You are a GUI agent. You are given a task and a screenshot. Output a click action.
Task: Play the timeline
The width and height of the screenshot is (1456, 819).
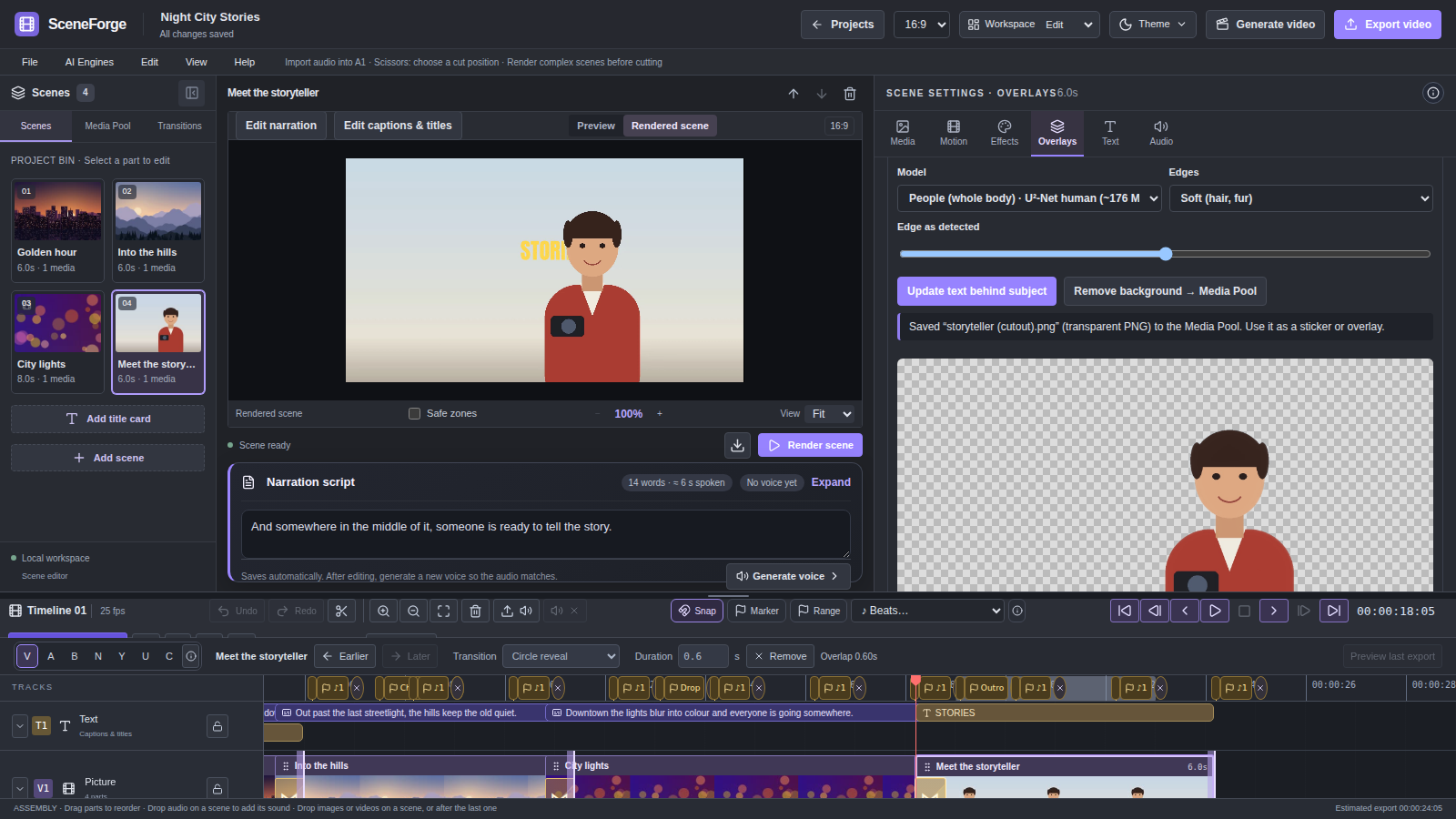pos(1215,611)
